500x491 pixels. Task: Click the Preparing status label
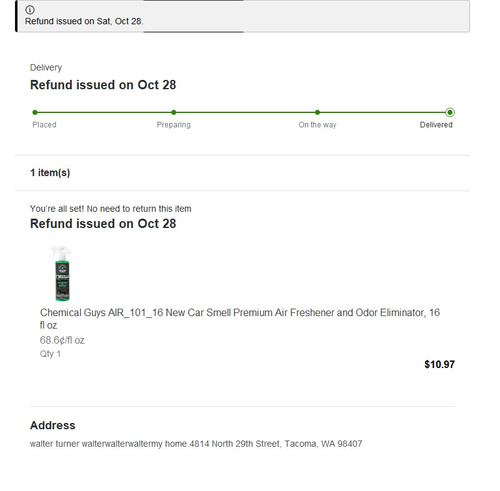coord(174,125)
